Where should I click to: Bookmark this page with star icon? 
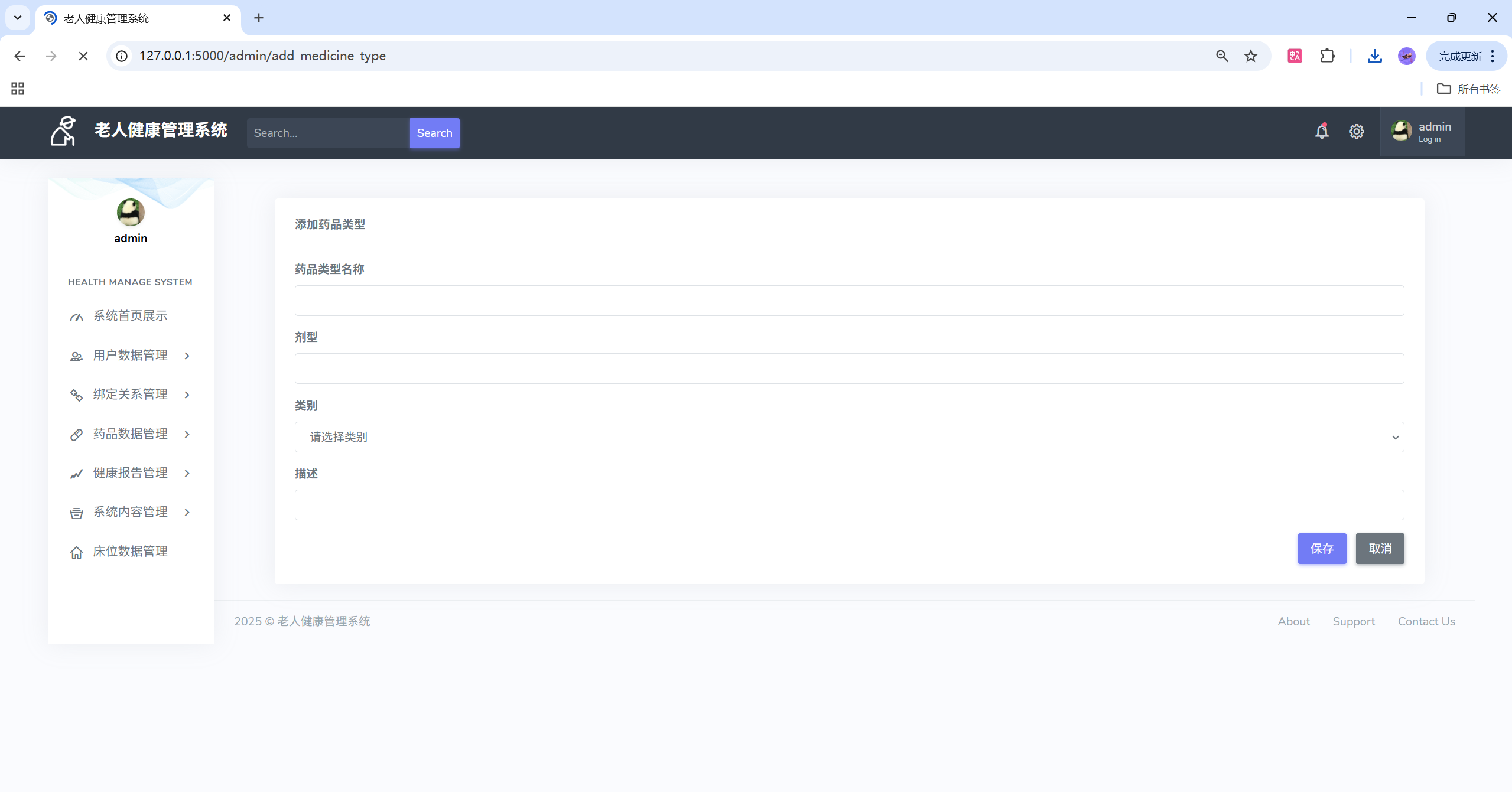coord(1251,56)
